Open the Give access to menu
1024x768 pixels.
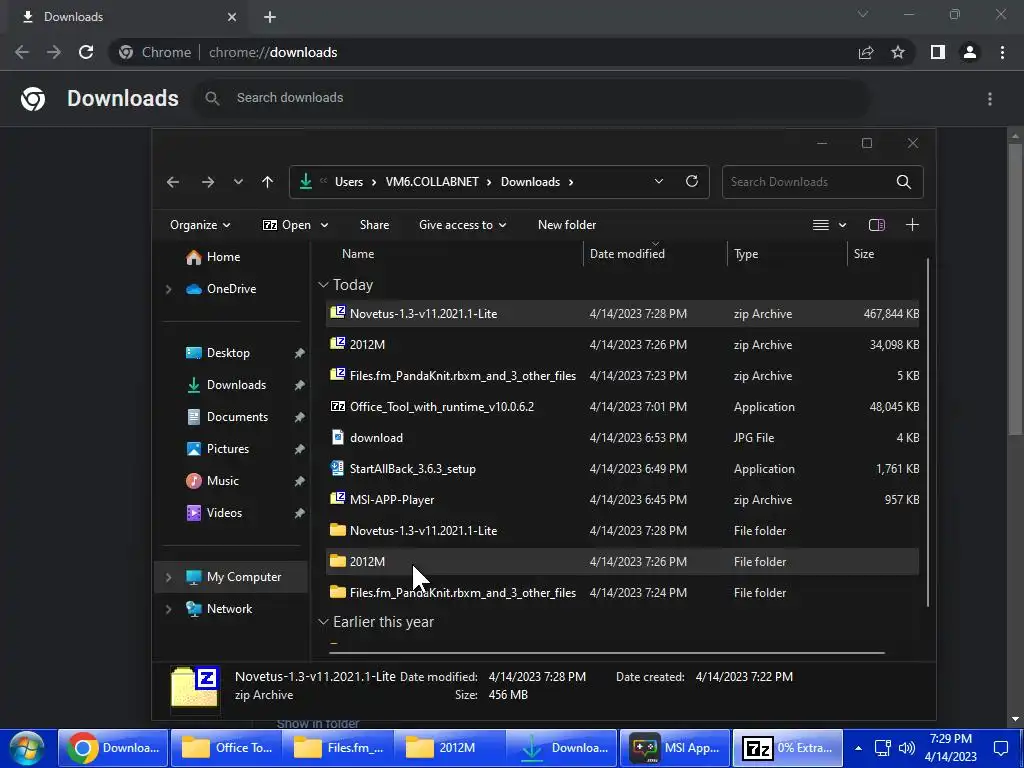[x=462, y=225]
